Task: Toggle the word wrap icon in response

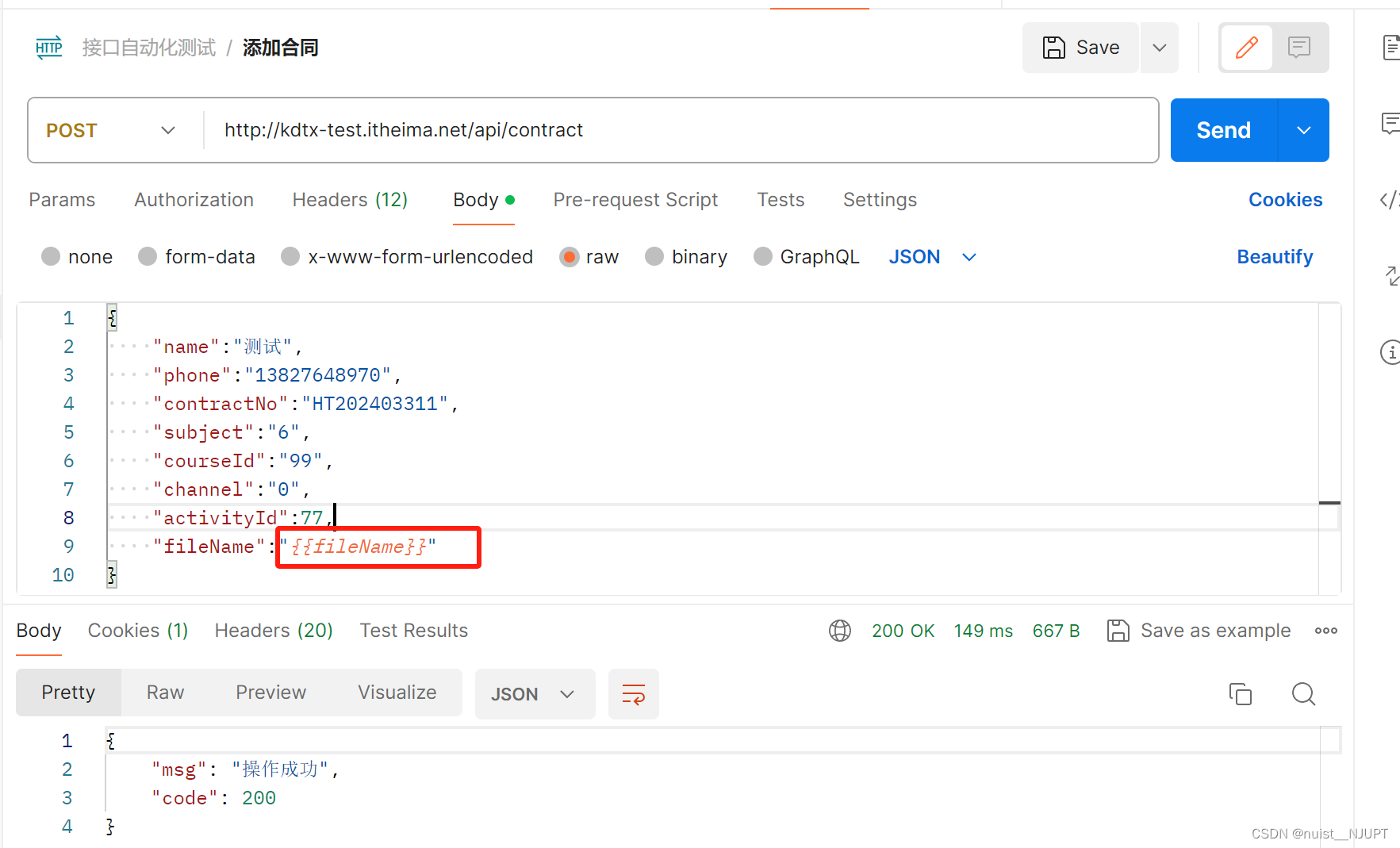Action: coord(633,694)
